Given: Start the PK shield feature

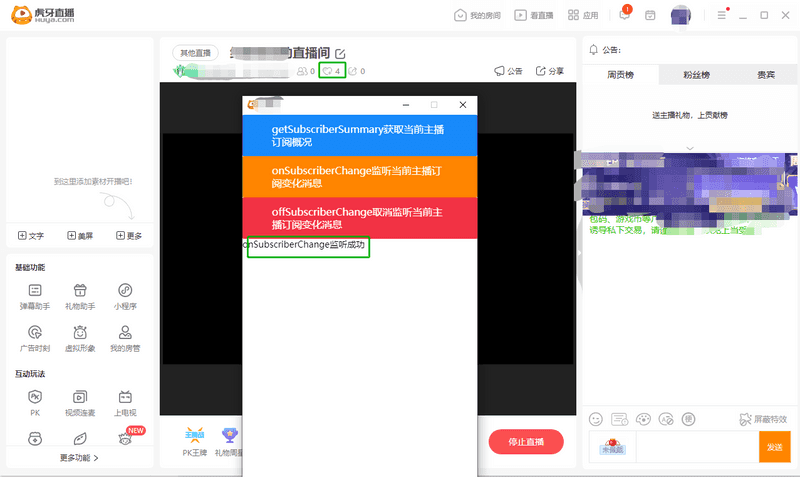Looking at the screenshot, I should (35, 403).
